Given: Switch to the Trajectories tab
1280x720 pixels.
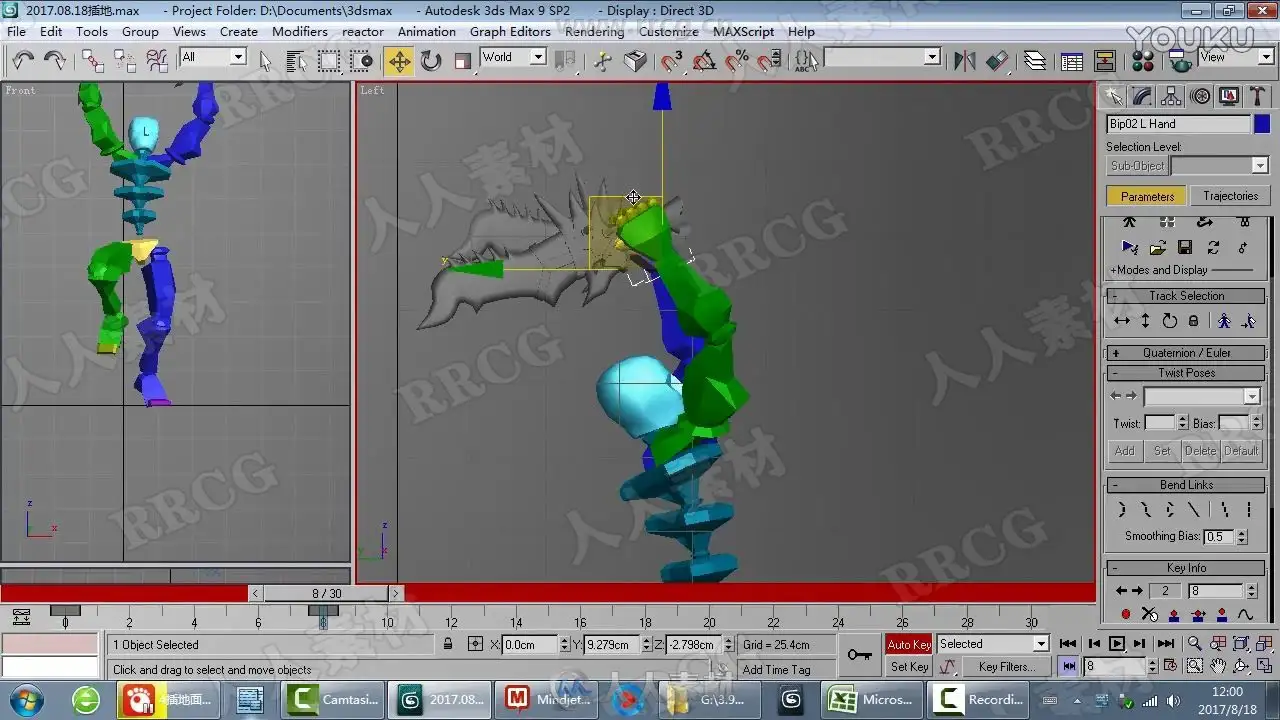Looking at the screenshot, I should click(x=1230, y=196).
